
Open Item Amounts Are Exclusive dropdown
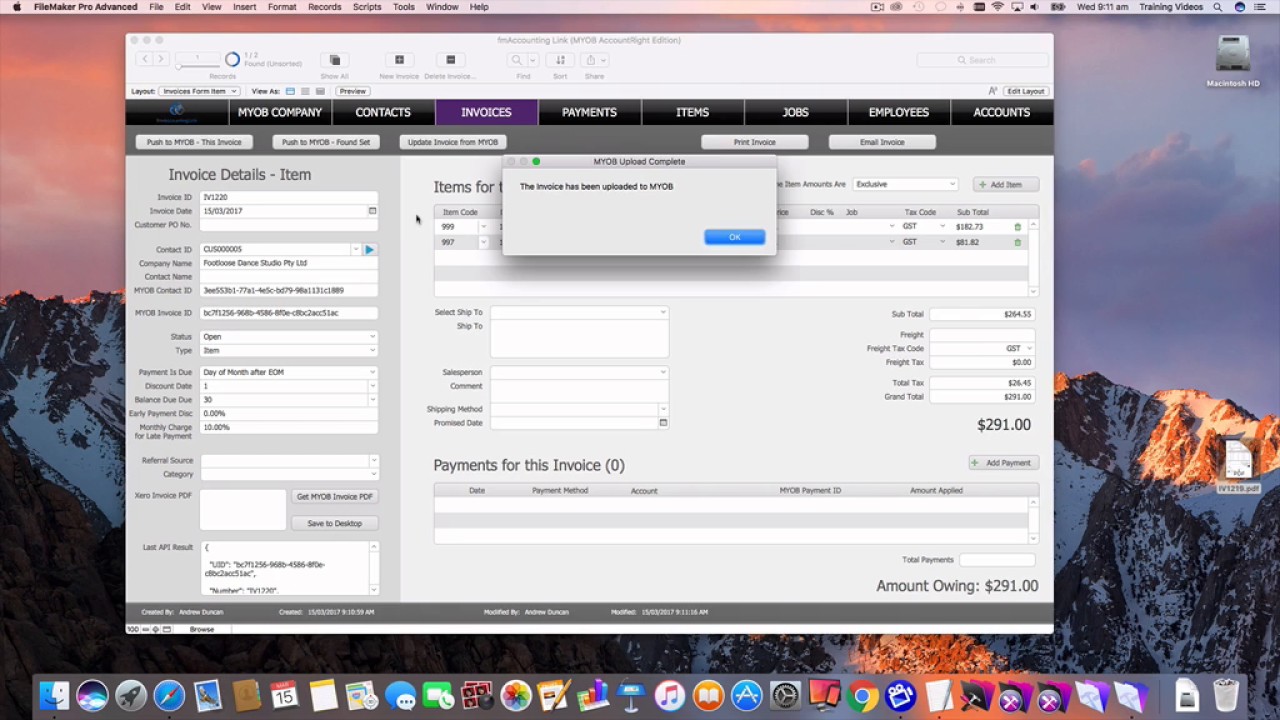[x=906, y=184]
